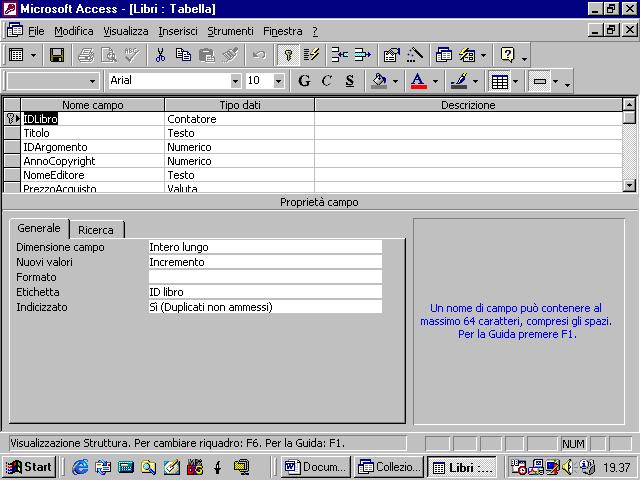Open the Properties icon

(x=391, y=55)
